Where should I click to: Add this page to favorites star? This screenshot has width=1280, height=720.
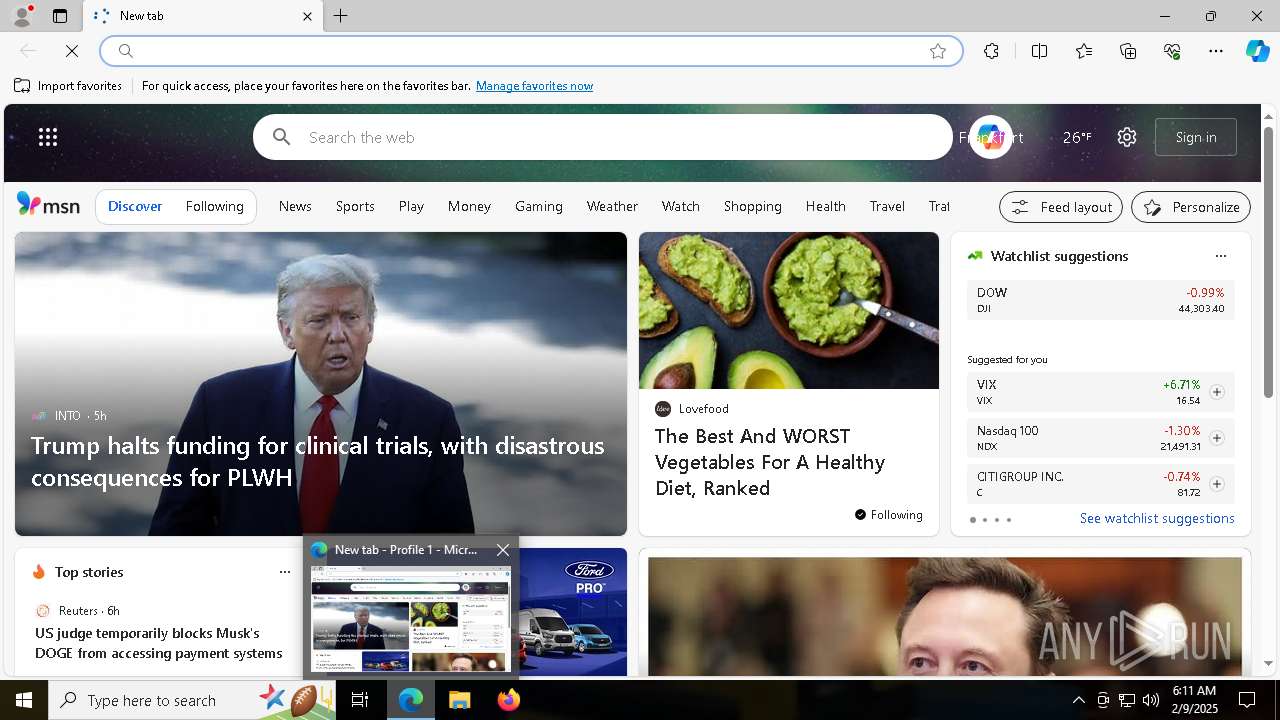[938, 51]
